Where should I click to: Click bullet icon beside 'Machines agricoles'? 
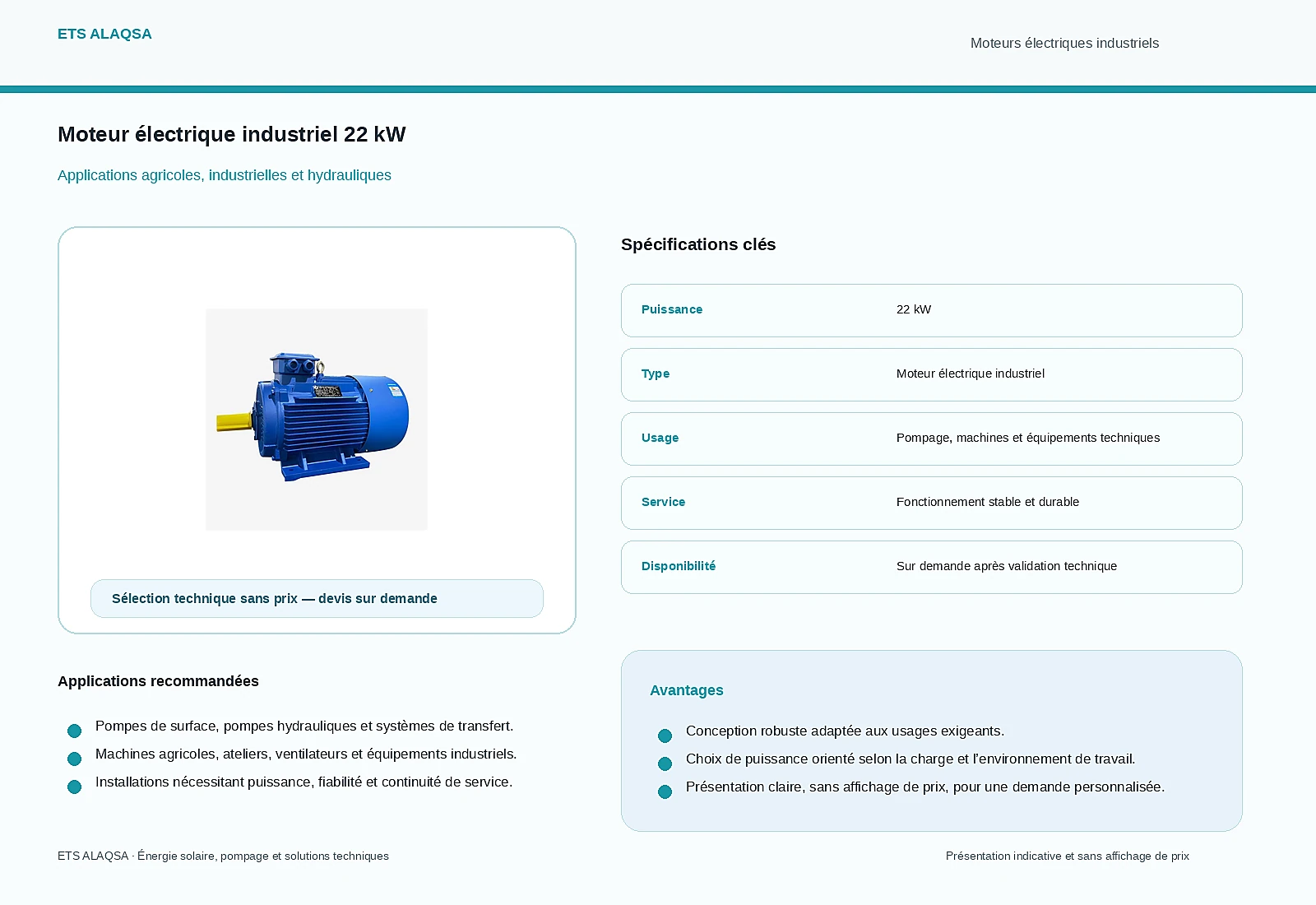pyautogui.click(x=74, y=759)
